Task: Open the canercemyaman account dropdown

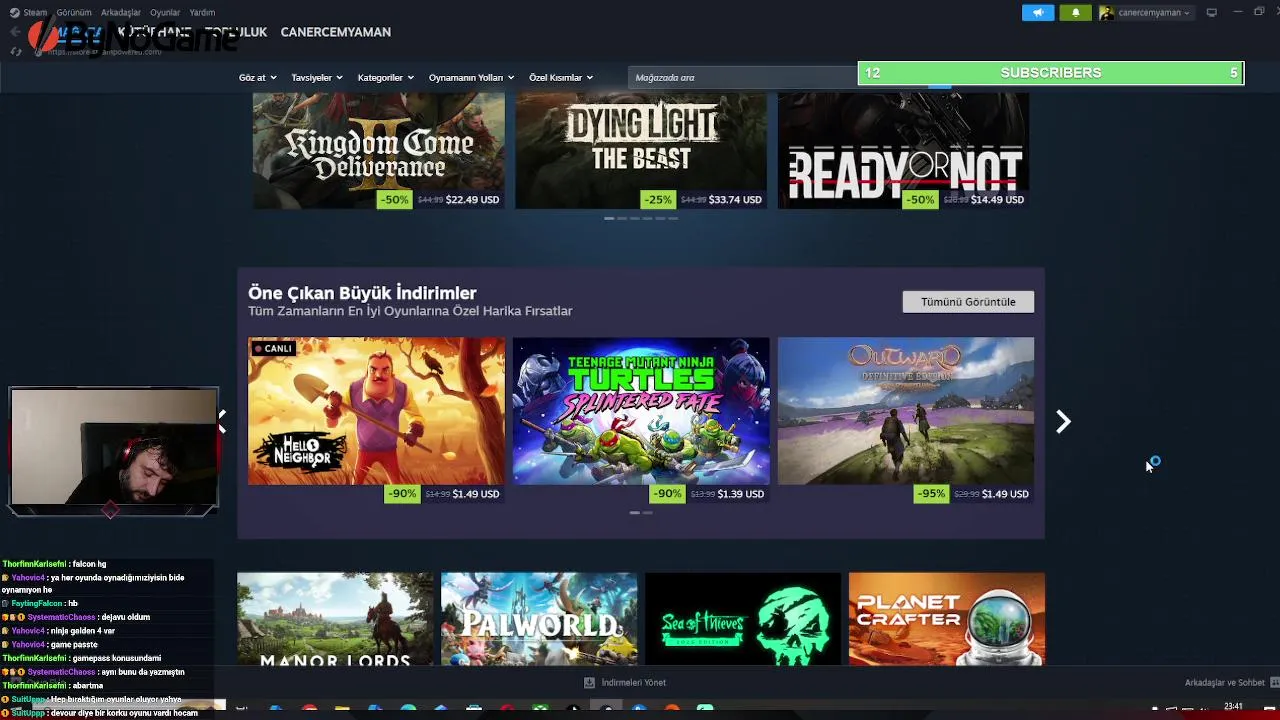Action: (x=1153, y=13)
